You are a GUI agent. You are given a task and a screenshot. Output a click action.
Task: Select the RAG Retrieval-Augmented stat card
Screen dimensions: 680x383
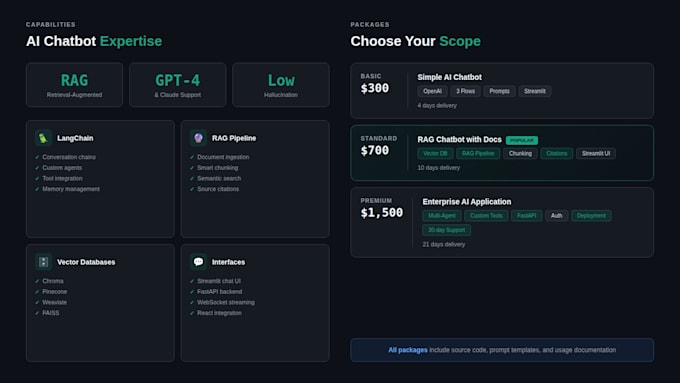[75, 85]
